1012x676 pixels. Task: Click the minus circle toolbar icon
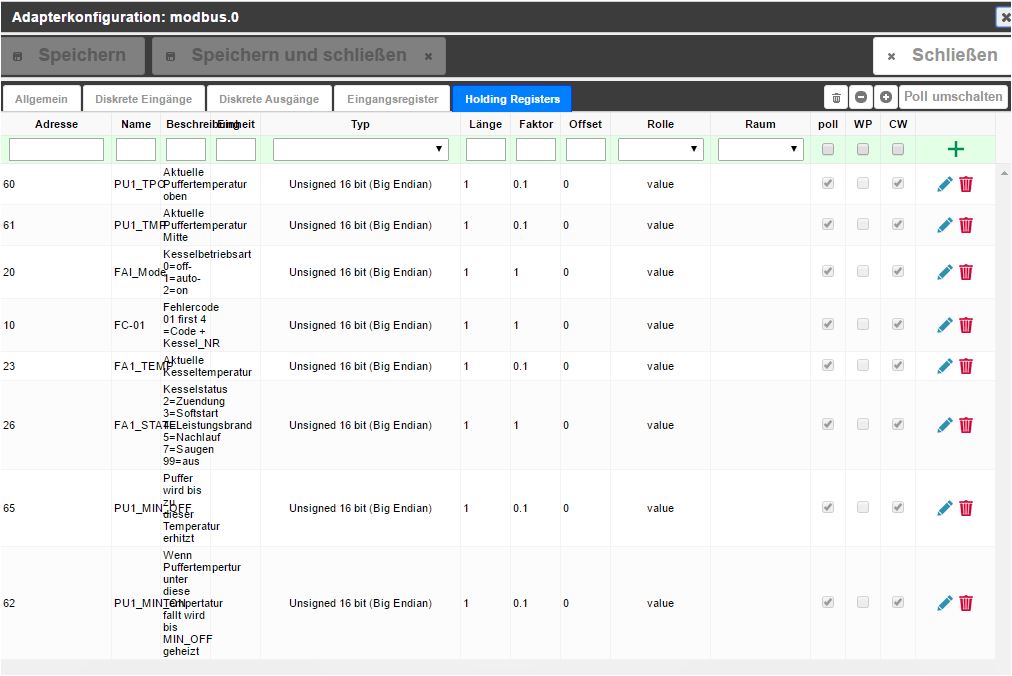click(x=861, y=97)
